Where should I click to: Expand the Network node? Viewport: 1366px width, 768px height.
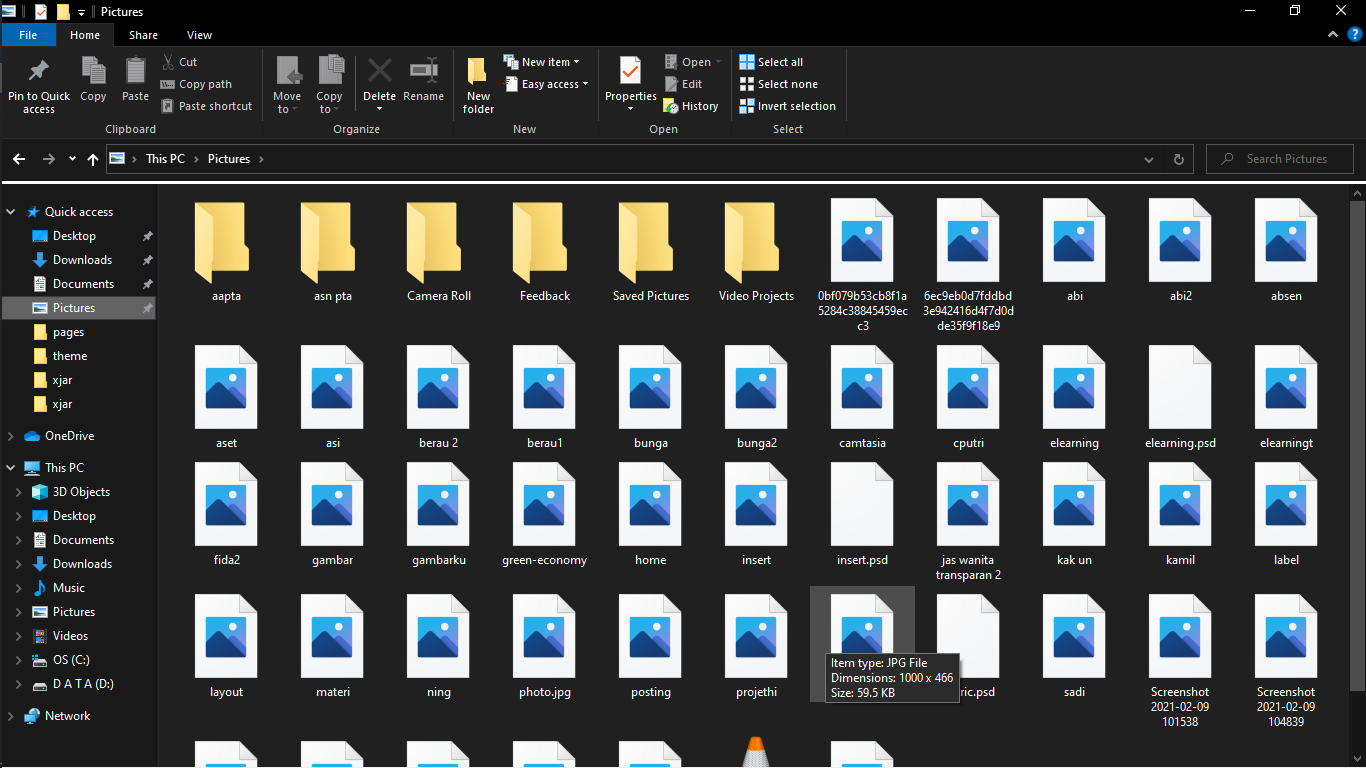click(x=12, y=716)
